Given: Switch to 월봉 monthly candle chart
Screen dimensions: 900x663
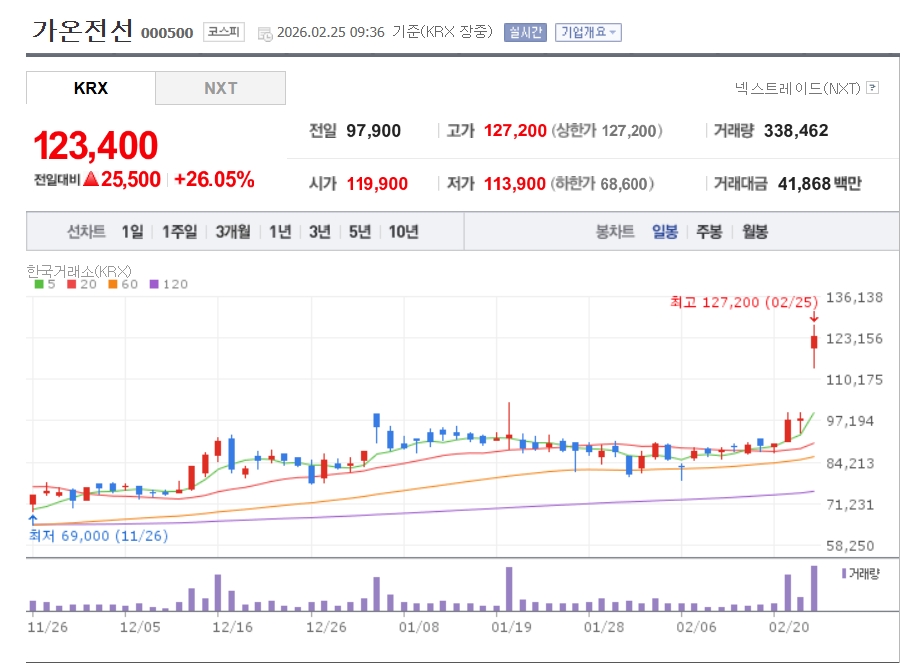Looking at the screenshot, I should [755, 232].
